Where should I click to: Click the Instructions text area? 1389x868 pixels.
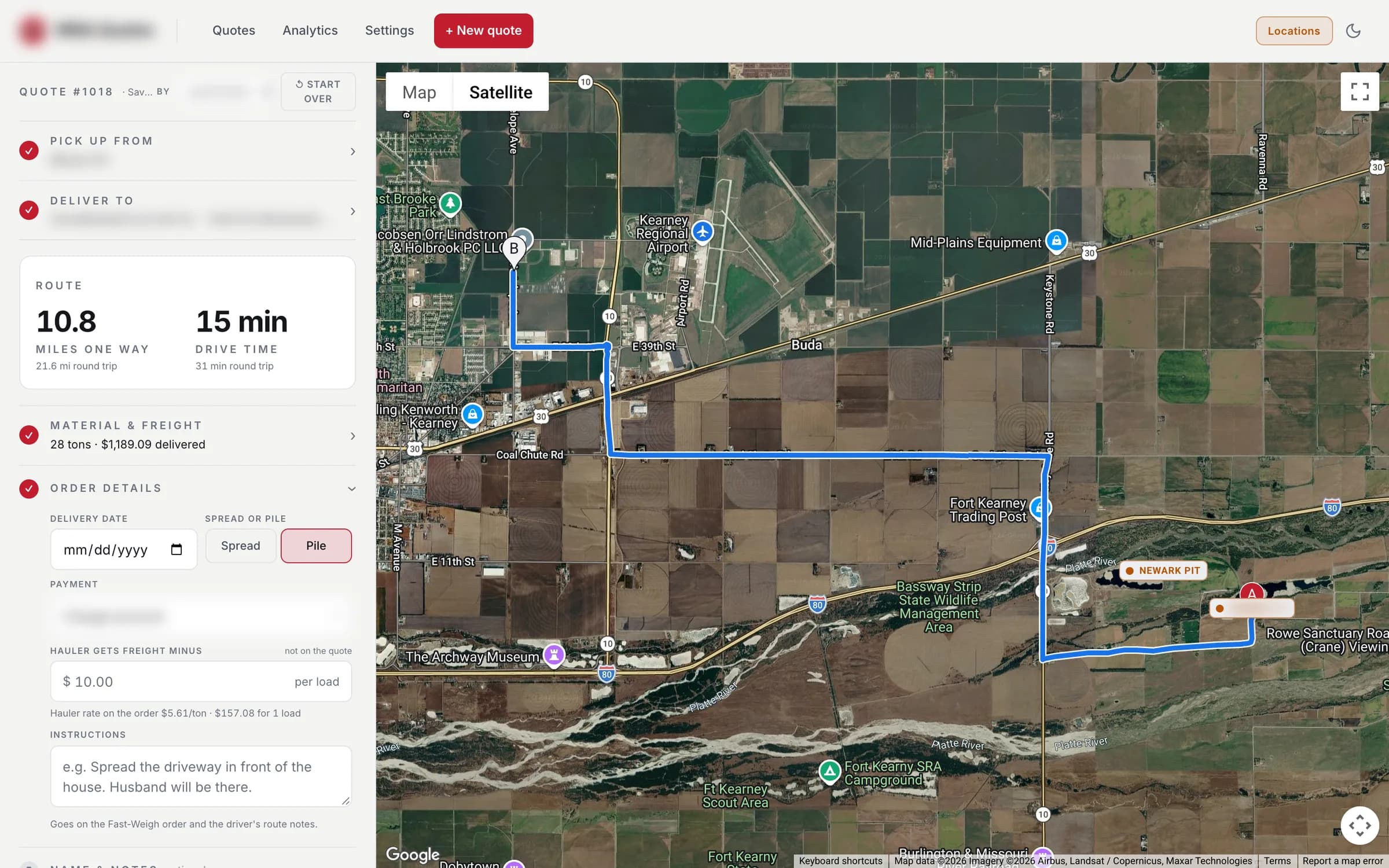[201, 776]
